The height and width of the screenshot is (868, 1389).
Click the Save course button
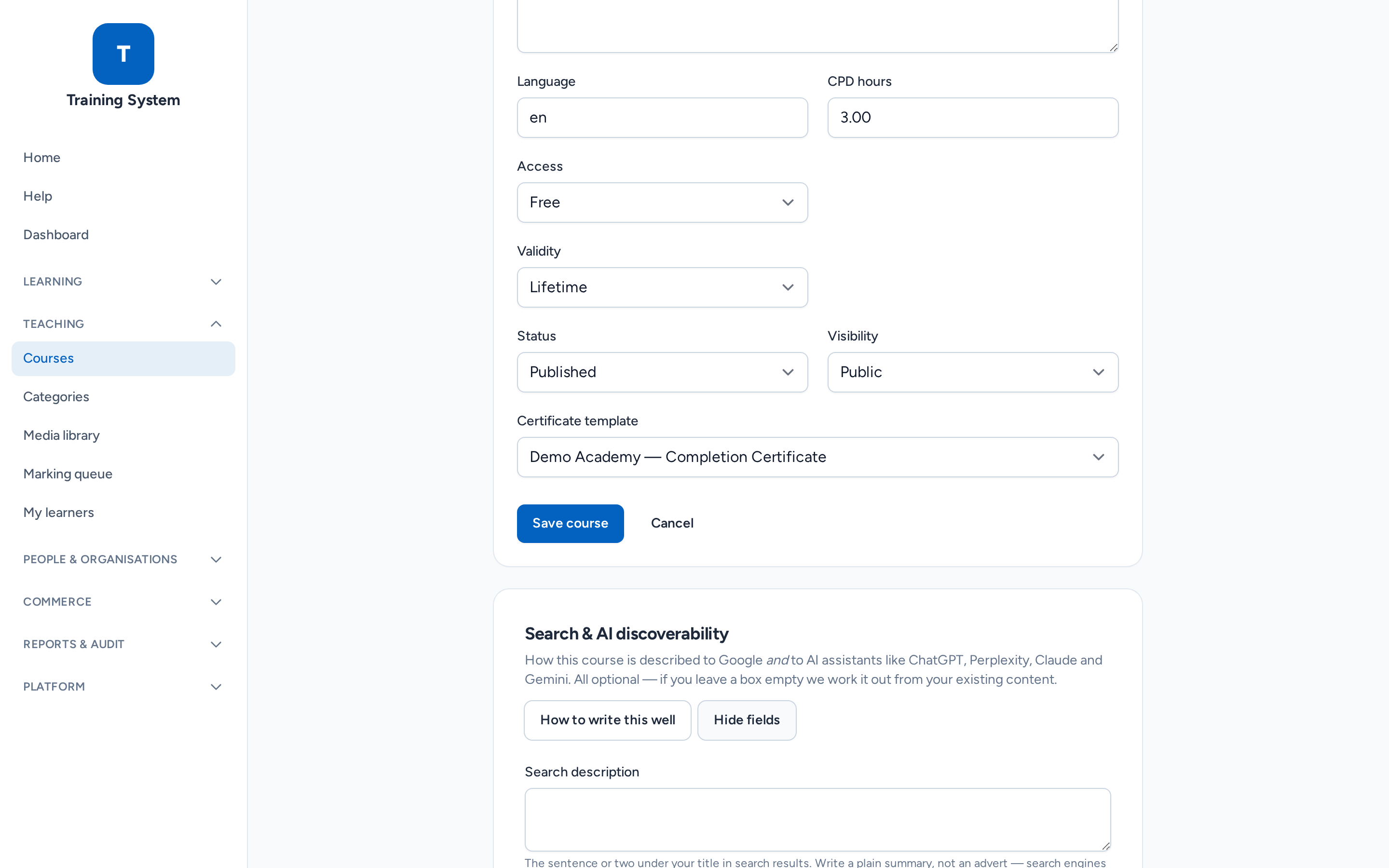[x=570, y=524]
